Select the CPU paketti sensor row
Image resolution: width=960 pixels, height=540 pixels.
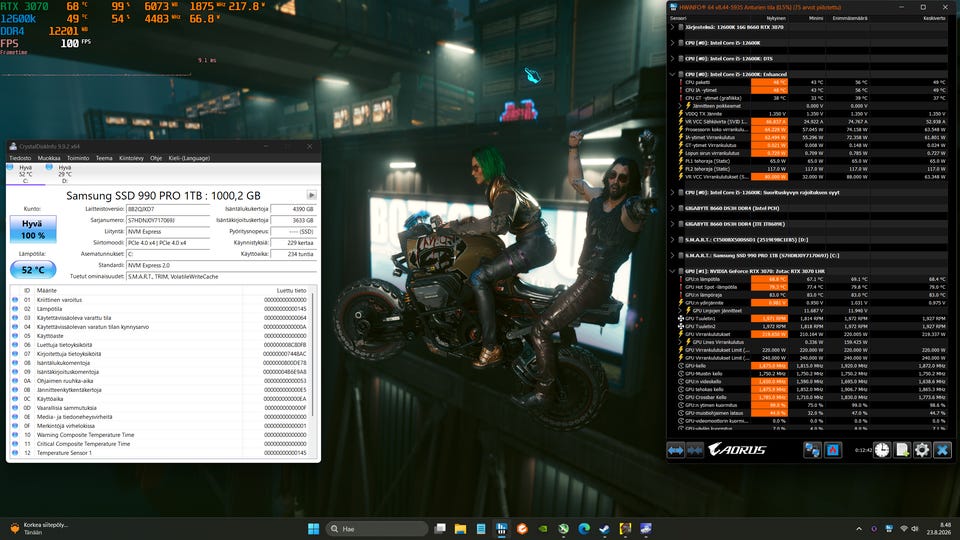click(812, 82)
